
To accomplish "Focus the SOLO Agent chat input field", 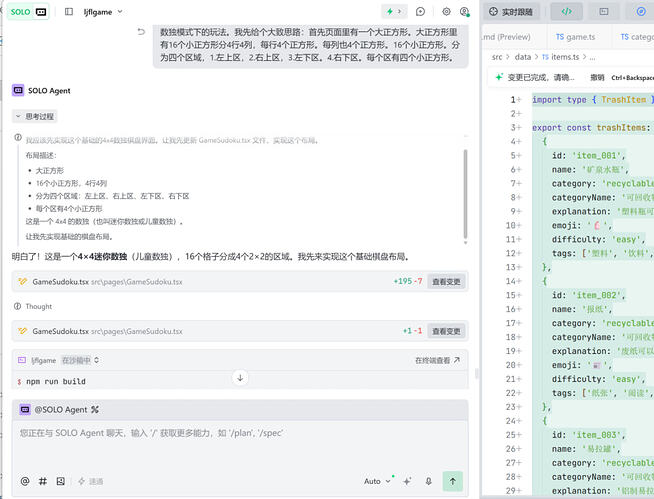I will pyautogui.click(x=240, y=446).
